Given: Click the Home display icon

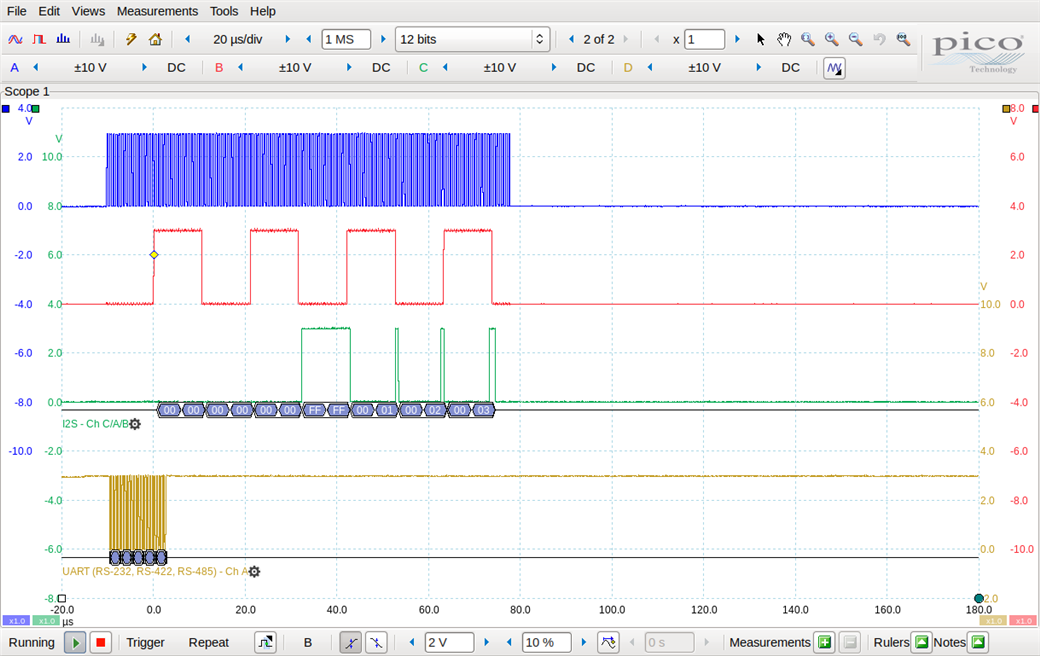Looking at the screenshot, I should (x=155, y=39).
